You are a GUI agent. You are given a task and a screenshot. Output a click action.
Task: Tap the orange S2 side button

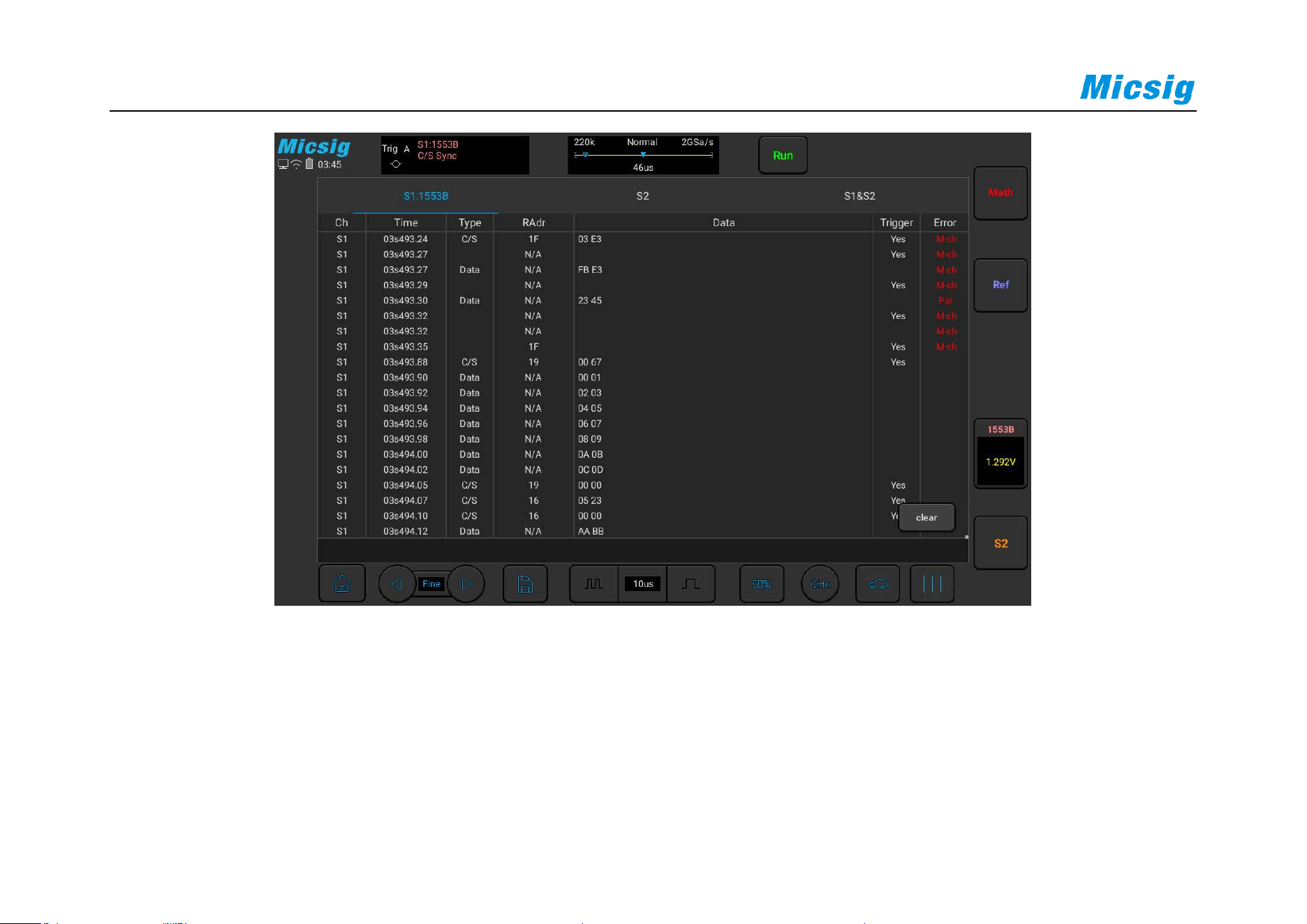coord(1000,543)
